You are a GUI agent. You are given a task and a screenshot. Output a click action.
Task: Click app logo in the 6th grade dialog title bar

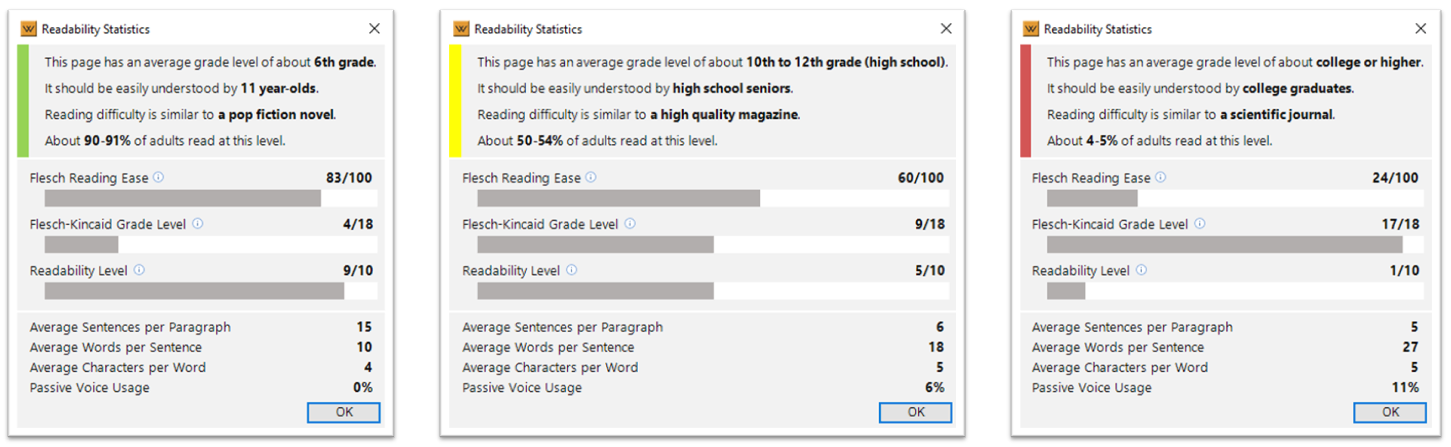29,29
